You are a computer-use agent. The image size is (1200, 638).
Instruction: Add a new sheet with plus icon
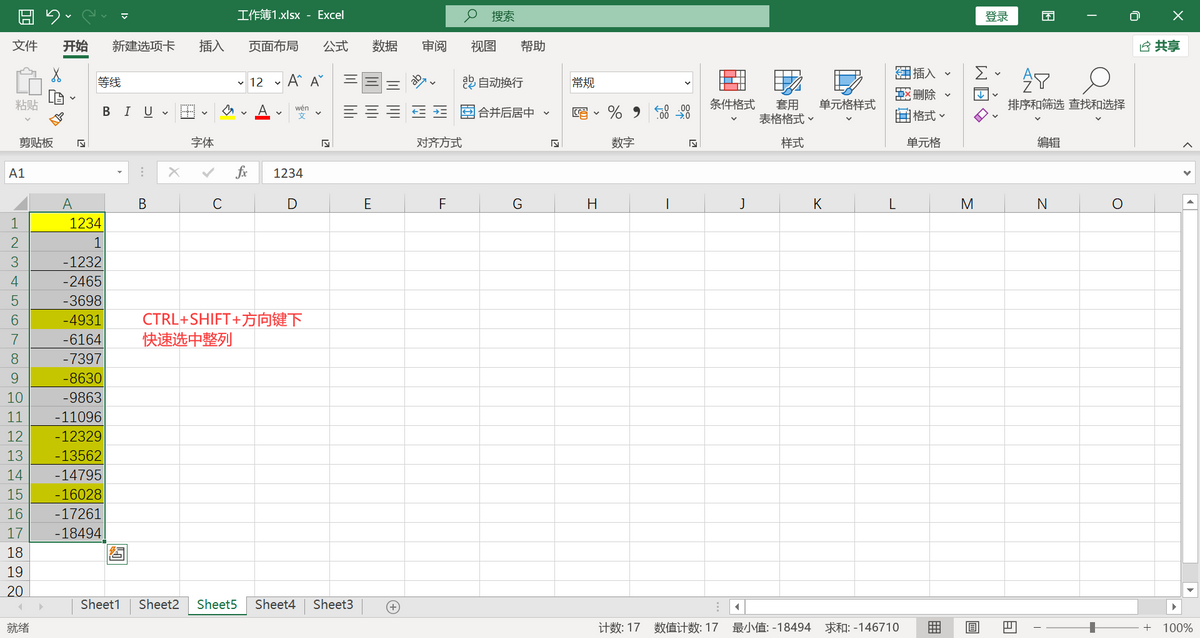coord(393,606)
